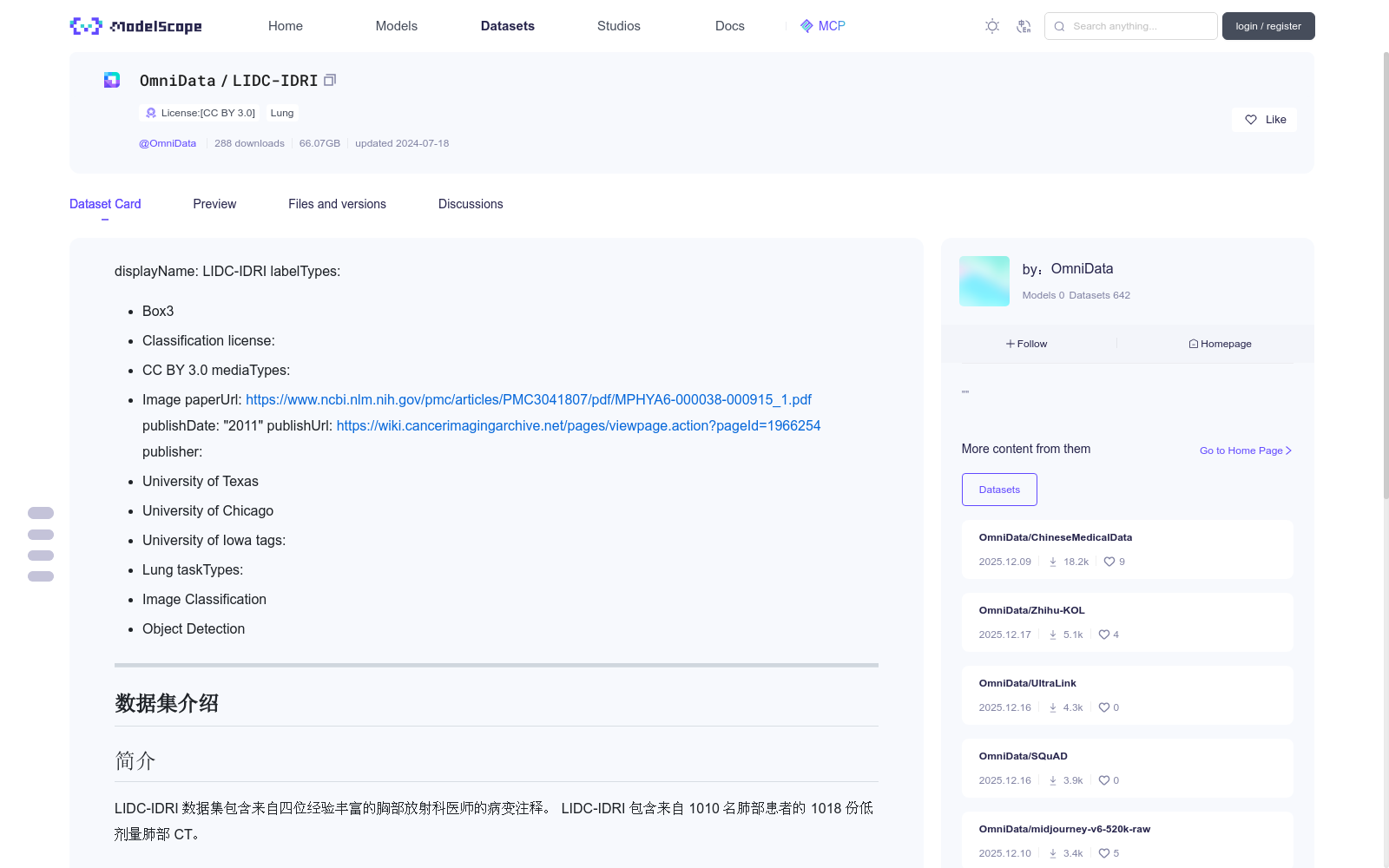Click the page vertical scrollbar
The width and height of the screenshot is (1389, 868).
1386,276
